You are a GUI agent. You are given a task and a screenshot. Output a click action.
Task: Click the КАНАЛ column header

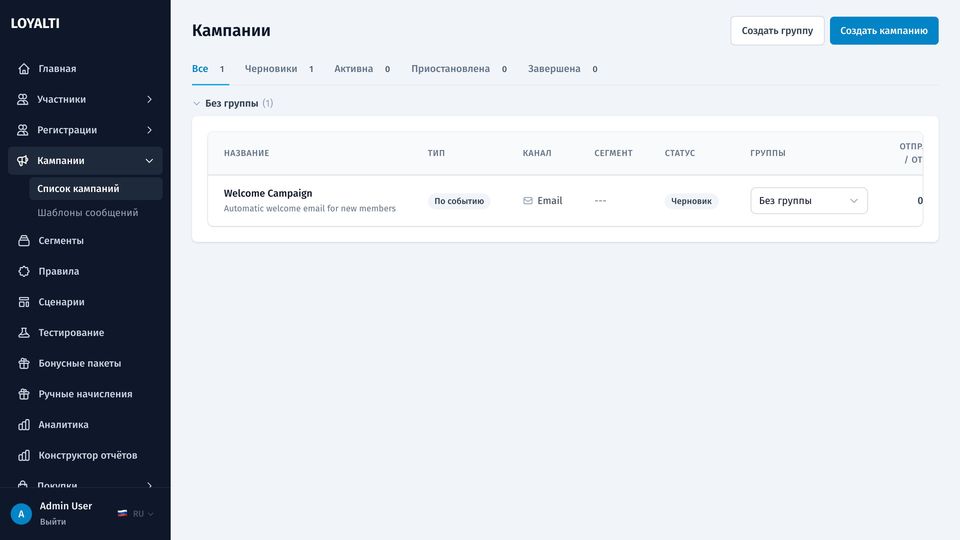pyautogui.click(x=537, y=153)
